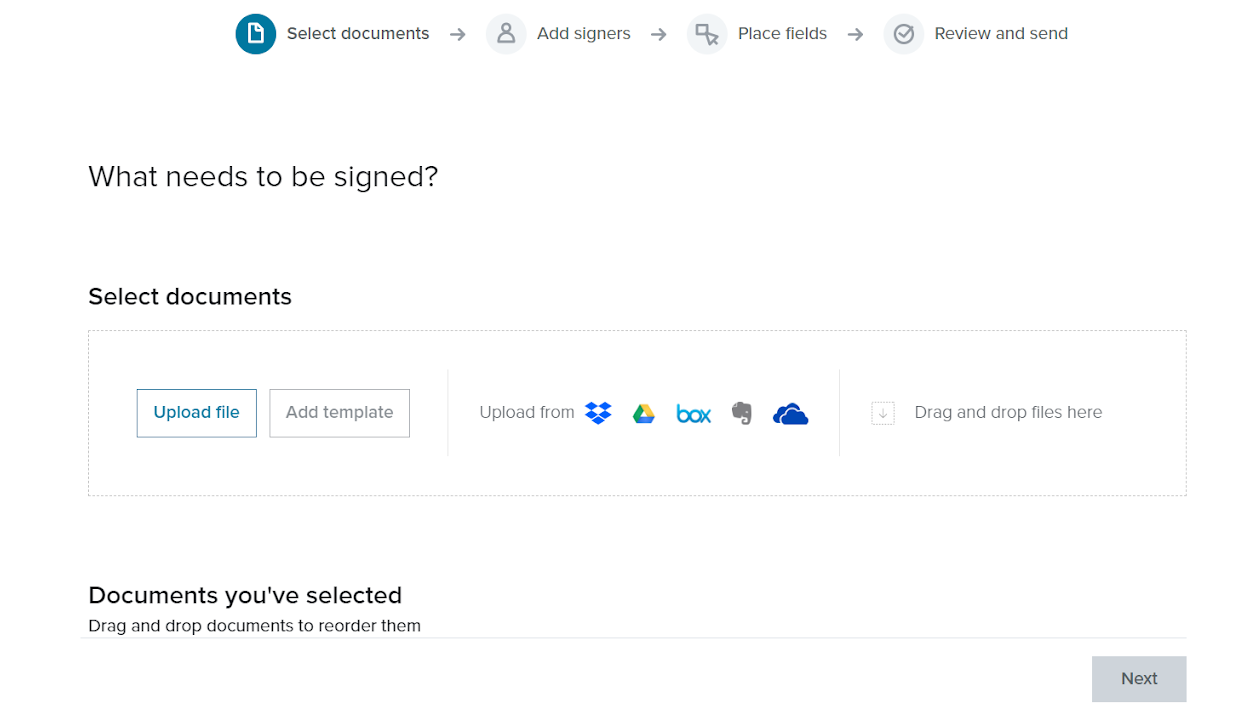
Task: Click the Next button
Action: (1139, 679)
